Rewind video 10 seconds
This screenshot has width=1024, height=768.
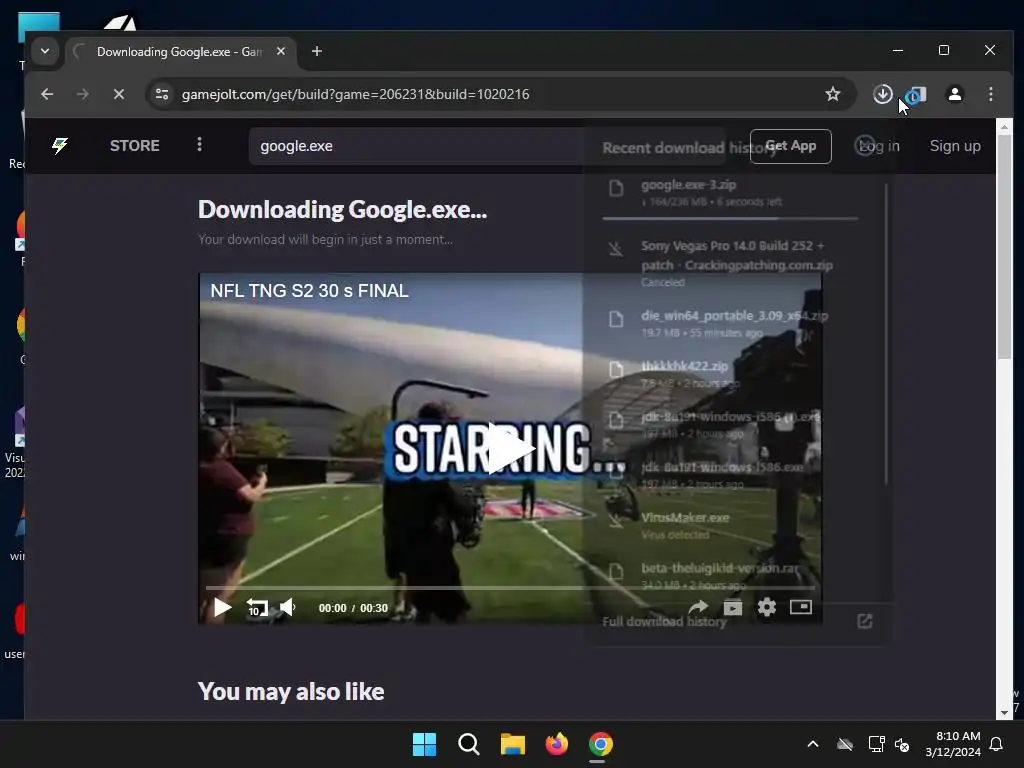(257, 608)
